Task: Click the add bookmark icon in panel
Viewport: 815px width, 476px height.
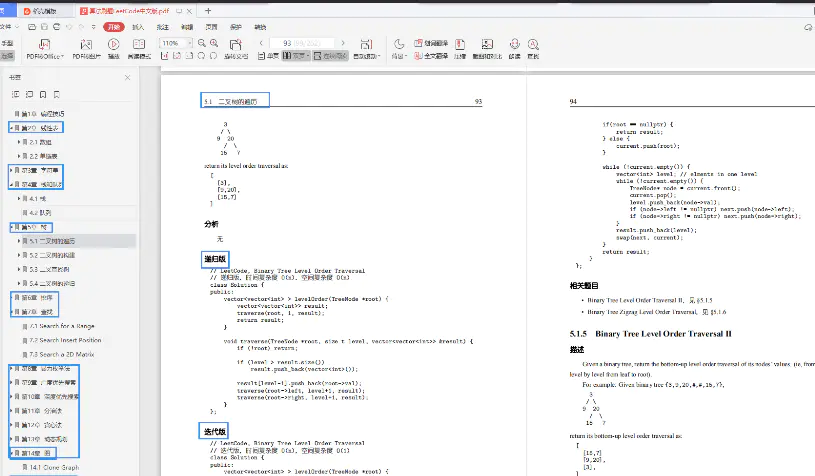Action: (43, 94)
